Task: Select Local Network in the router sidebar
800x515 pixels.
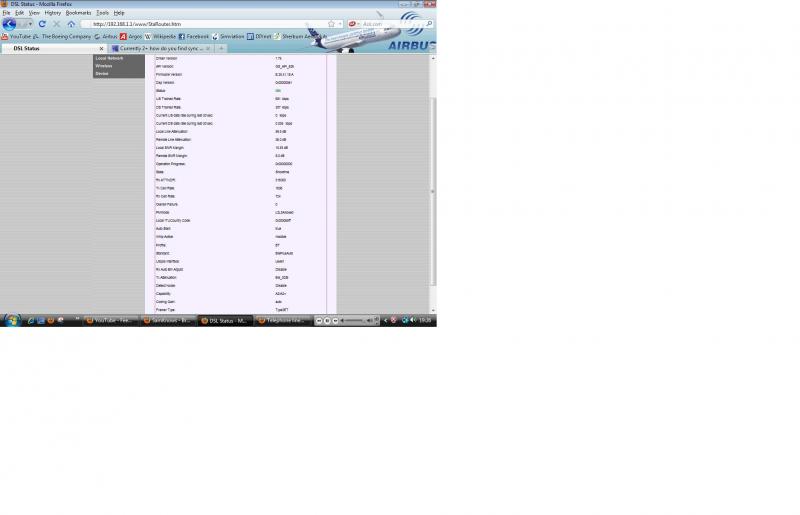Action: pyautogui.click(x=109, y=58)
